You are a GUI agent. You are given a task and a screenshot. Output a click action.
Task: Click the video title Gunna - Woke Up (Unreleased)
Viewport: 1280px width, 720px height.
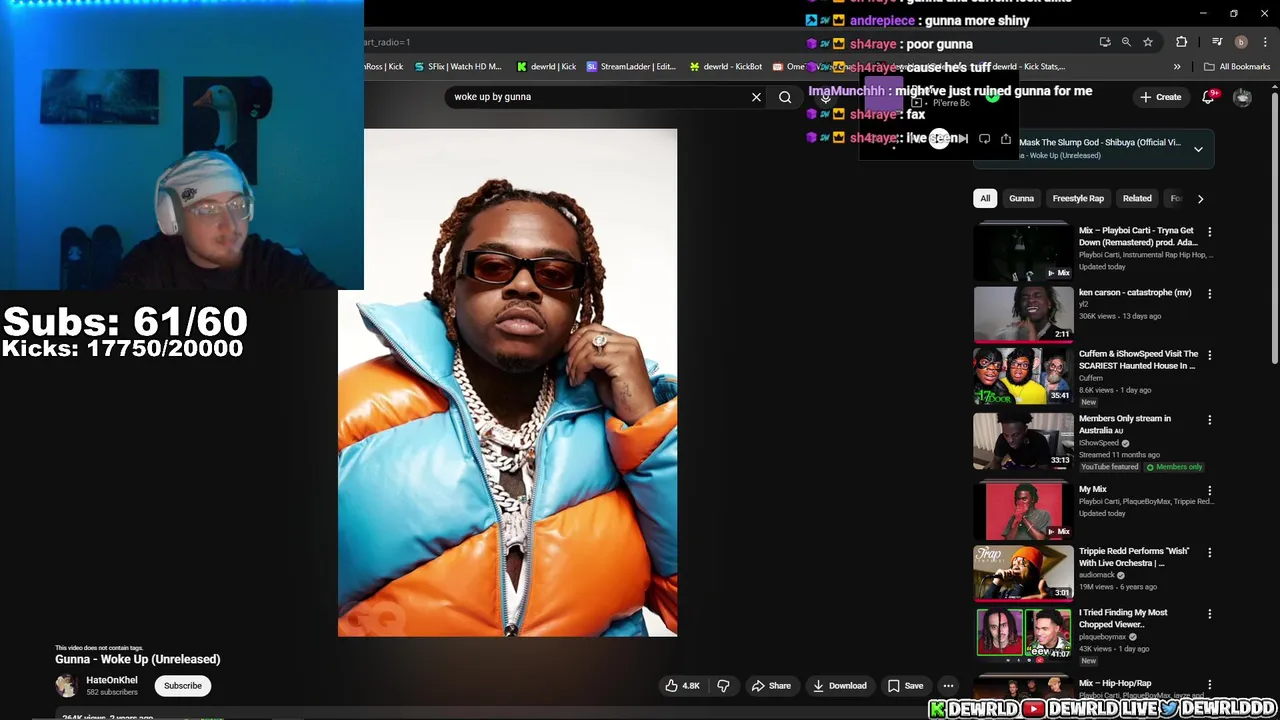(x=138, y=659)
